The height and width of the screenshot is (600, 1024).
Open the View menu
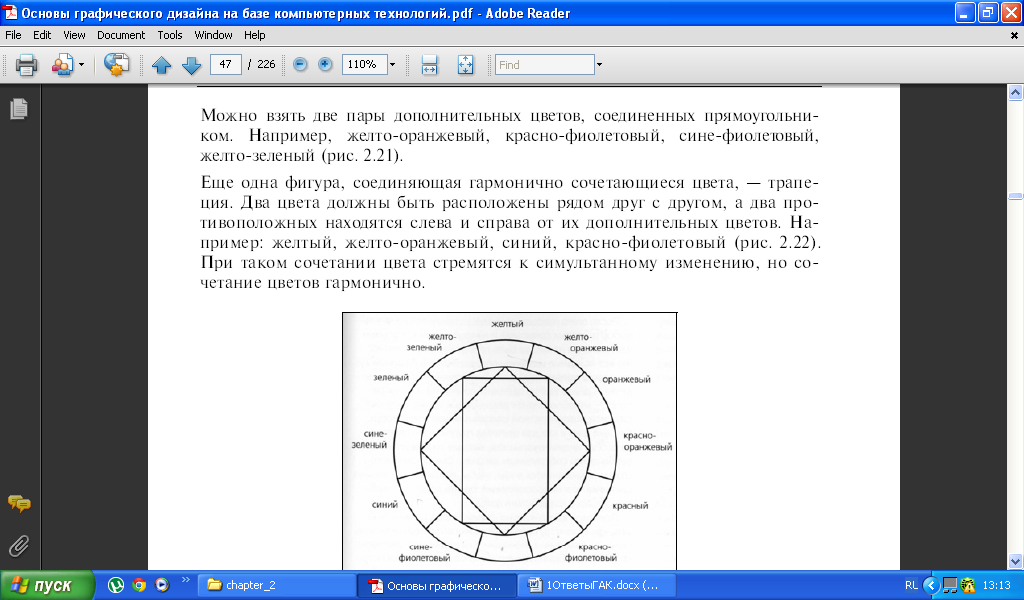pos(74,35)
